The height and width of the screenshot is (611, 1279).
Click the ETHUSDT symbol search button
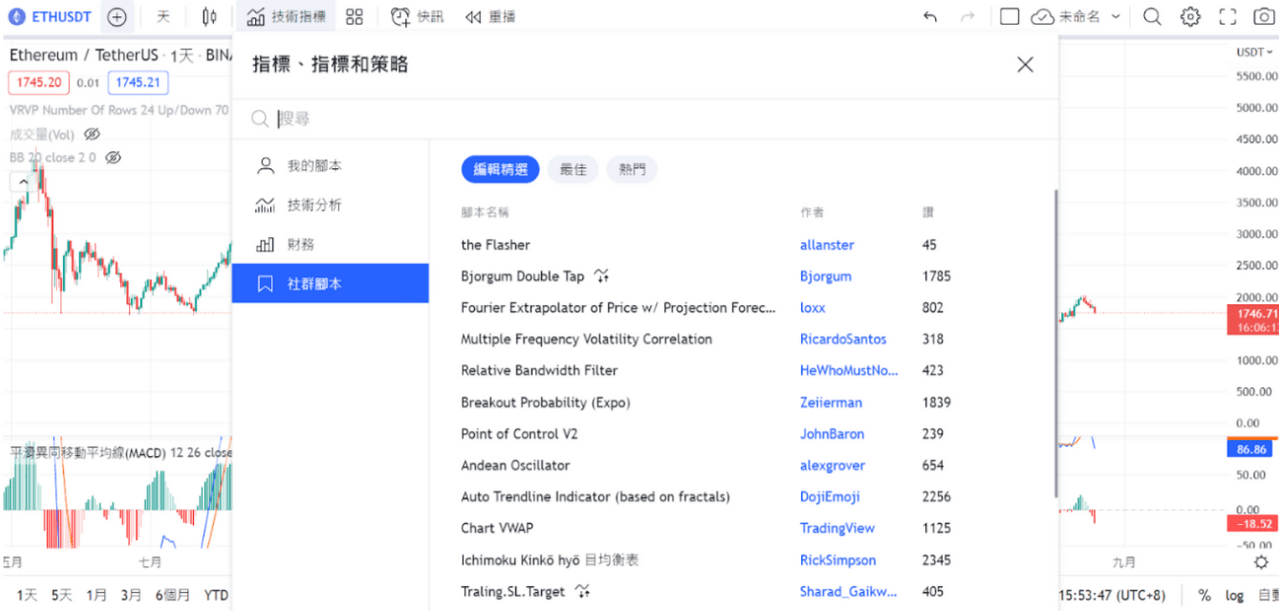pyautogui.click(x=49, y=17)
